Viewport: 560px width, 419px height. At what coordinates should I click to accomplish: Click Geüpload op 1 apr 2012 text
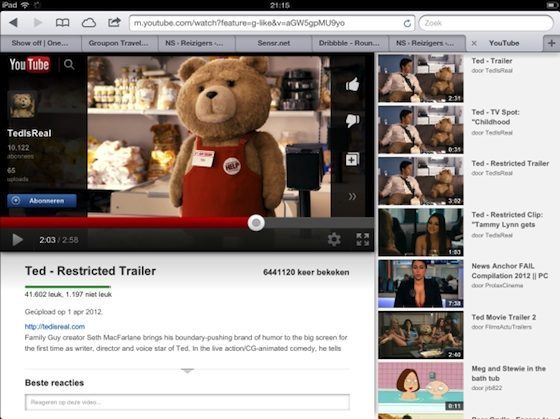pyautogui.click(x=64, y=312)
